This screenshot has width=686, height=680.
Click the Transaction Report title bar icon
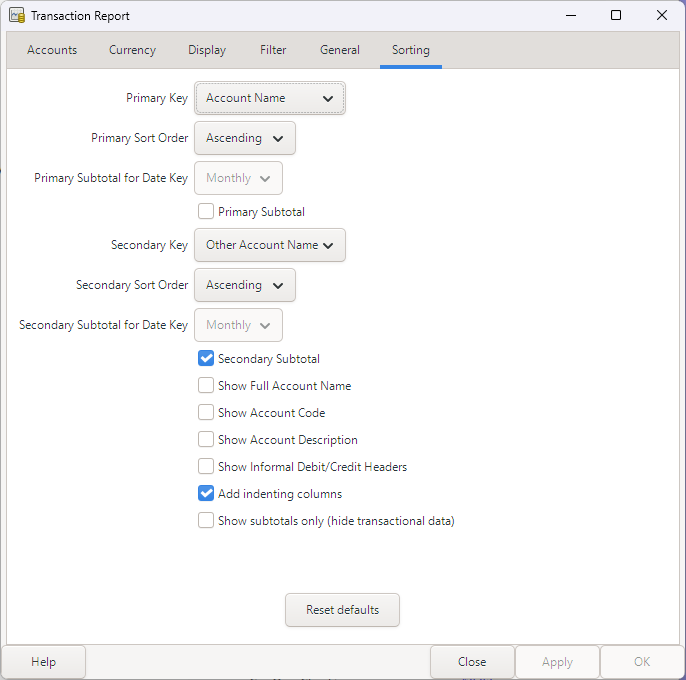(x=17, y=16)
